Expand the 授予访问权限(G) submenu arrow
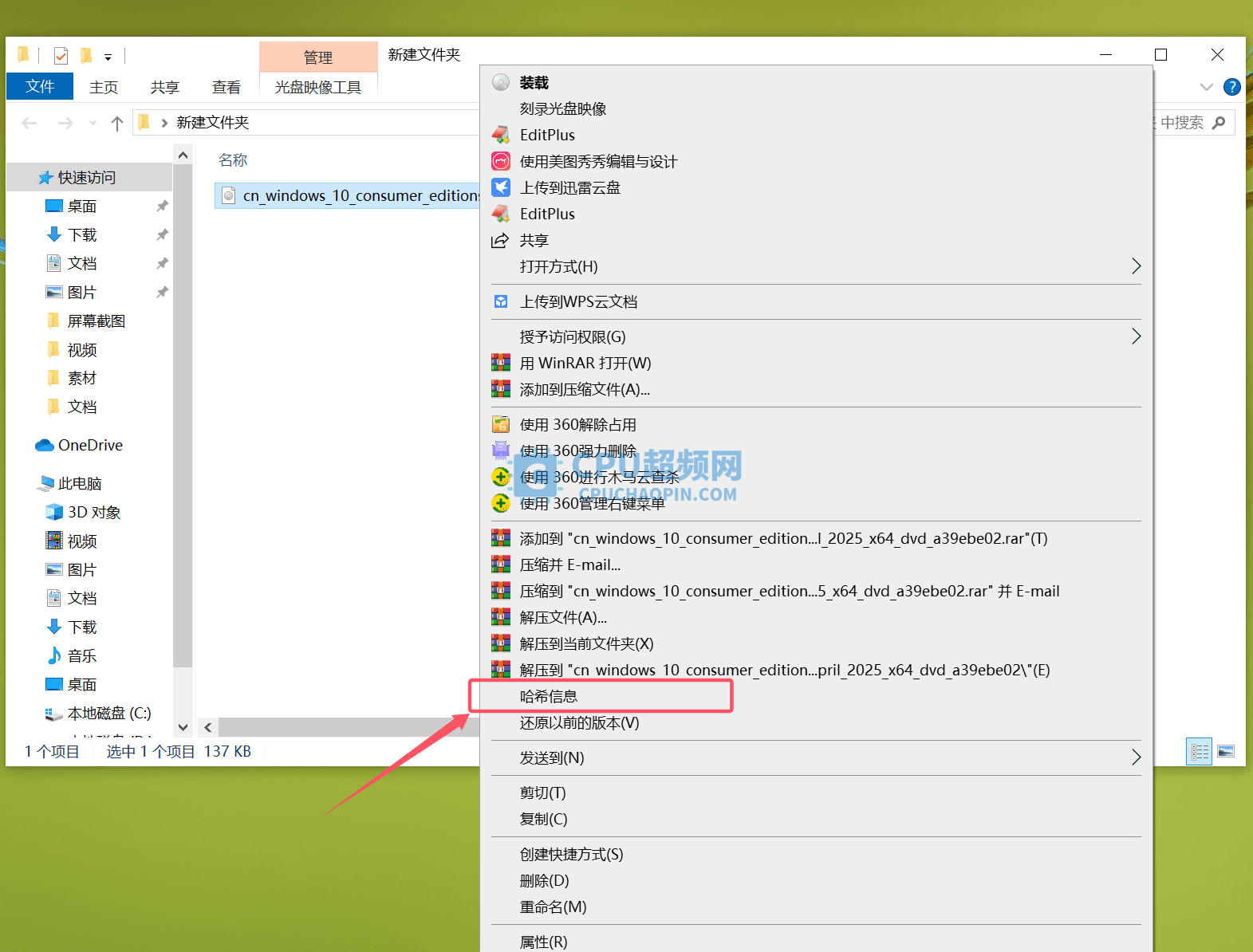 (x=1136, y=336)
